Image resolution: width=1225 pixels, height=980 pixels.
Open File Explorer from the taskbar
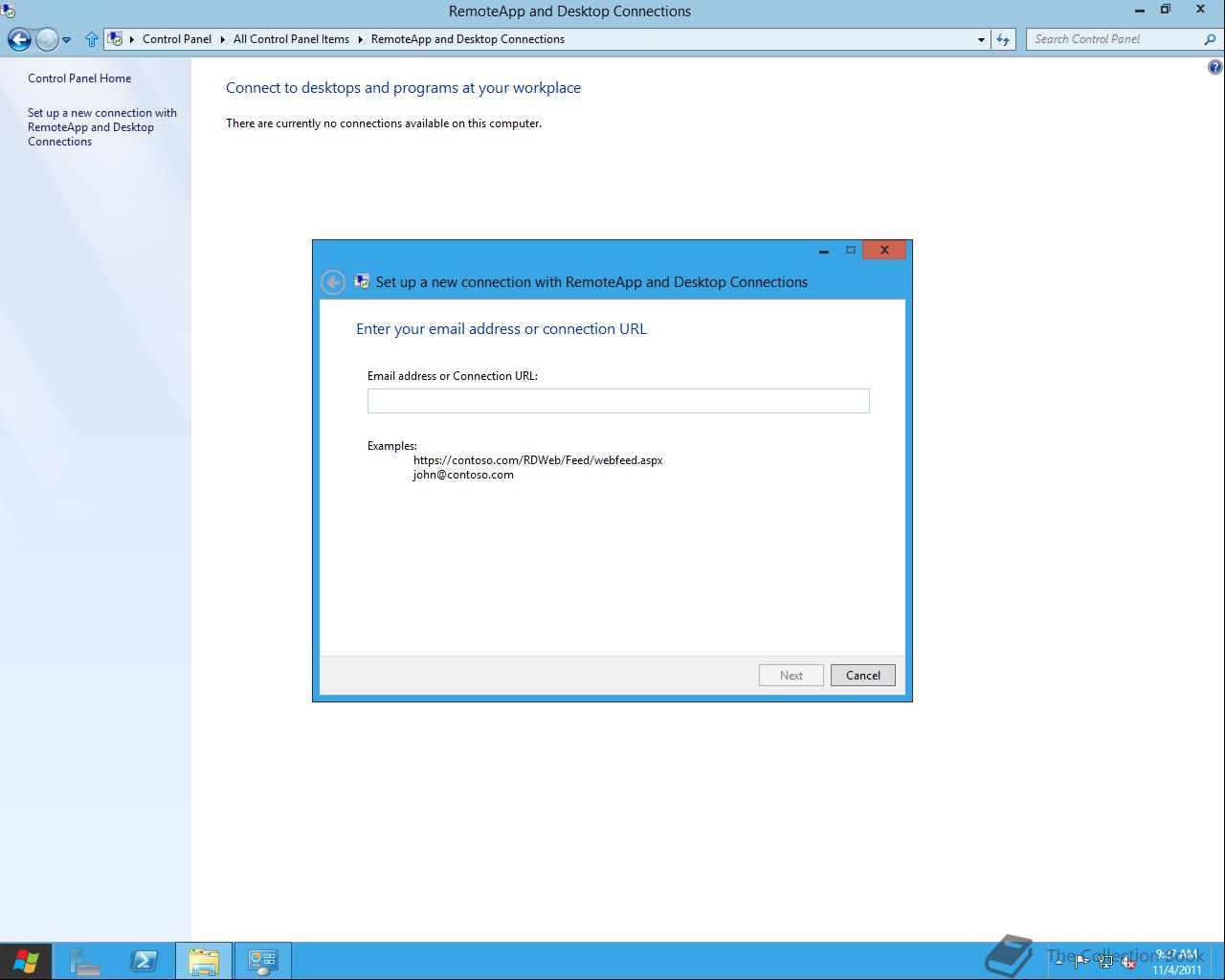coord(204,961)
